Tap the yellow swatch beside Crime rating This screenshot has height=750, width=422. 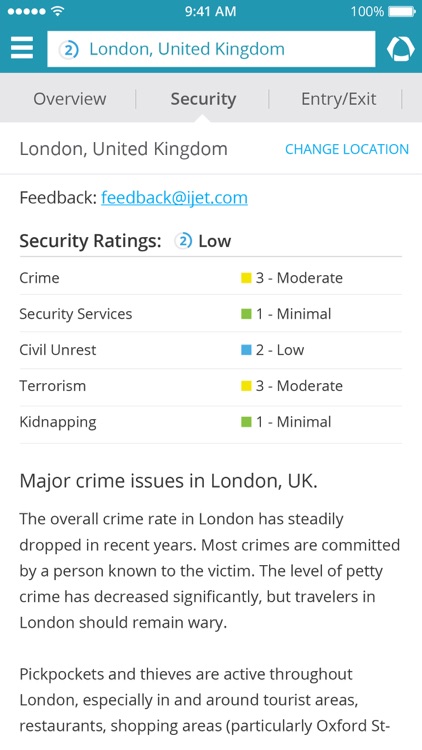tap(246, 278)
